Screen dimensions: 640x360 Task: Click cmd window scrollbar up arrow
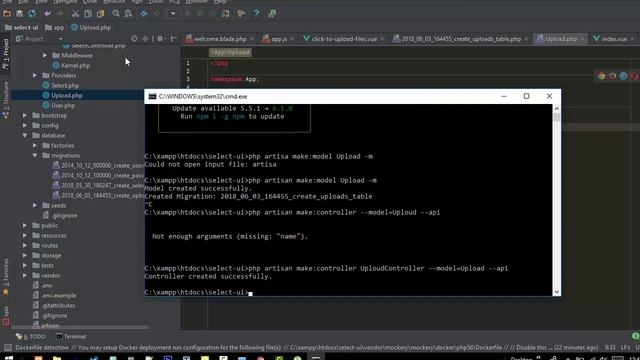pyautogui.click(x=556, y=108)
